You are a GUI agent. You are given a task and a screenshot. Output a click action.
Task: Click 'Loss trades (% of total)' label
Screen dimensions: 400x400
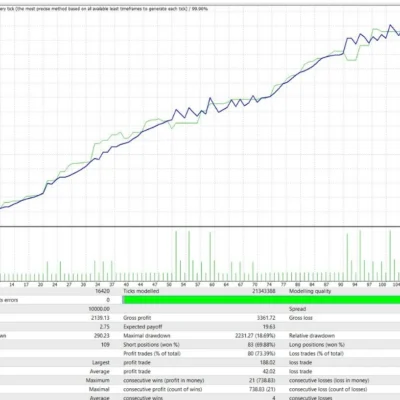point(316,354)
